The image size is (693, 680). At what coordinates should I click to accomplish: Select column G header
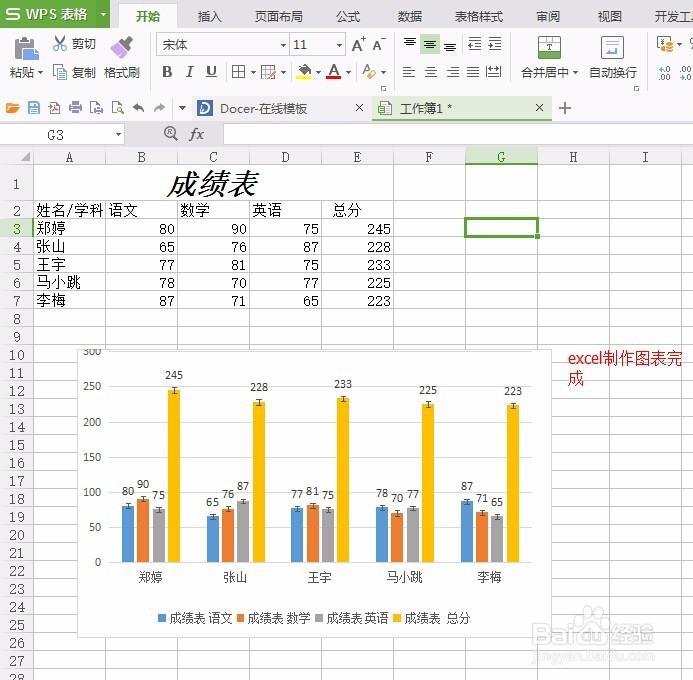[x=501, y=157]
